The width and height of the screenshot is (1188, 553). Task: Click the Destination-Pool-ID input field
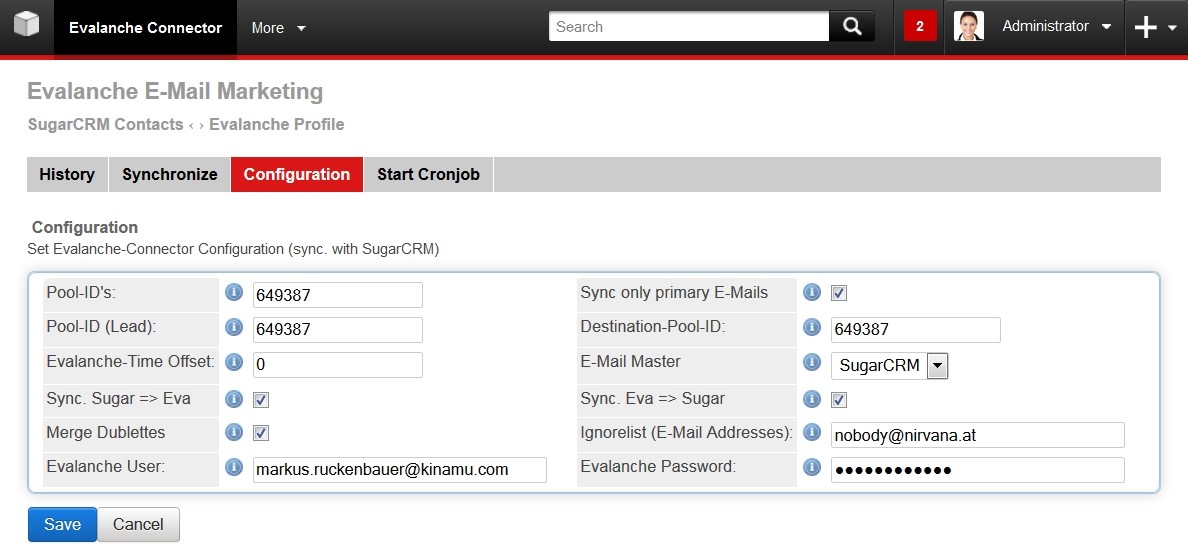(915, 330)
